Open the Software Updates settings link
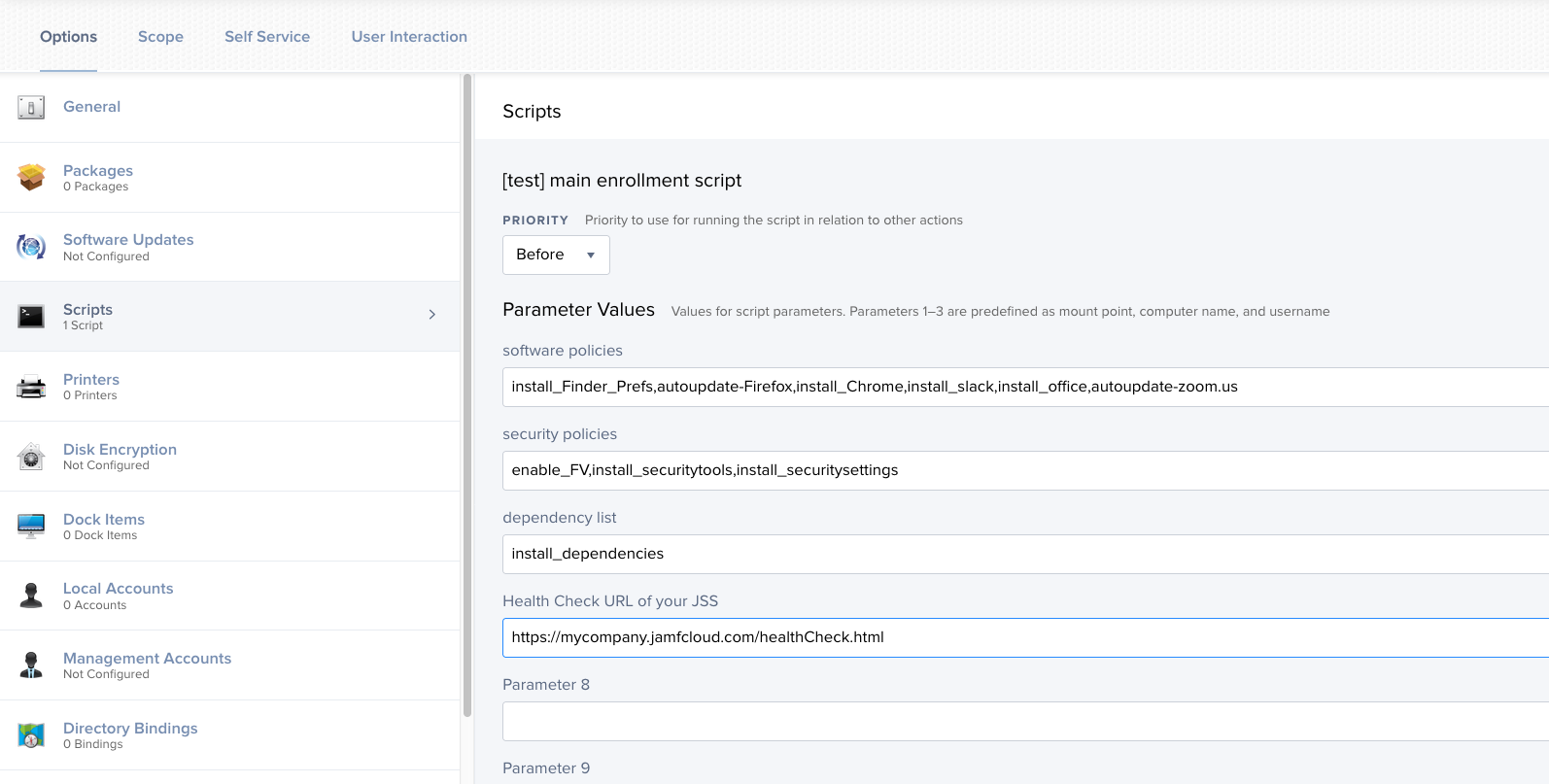Screen dimensions: 1549x784 pyautogui.click(x=128, y=240)
